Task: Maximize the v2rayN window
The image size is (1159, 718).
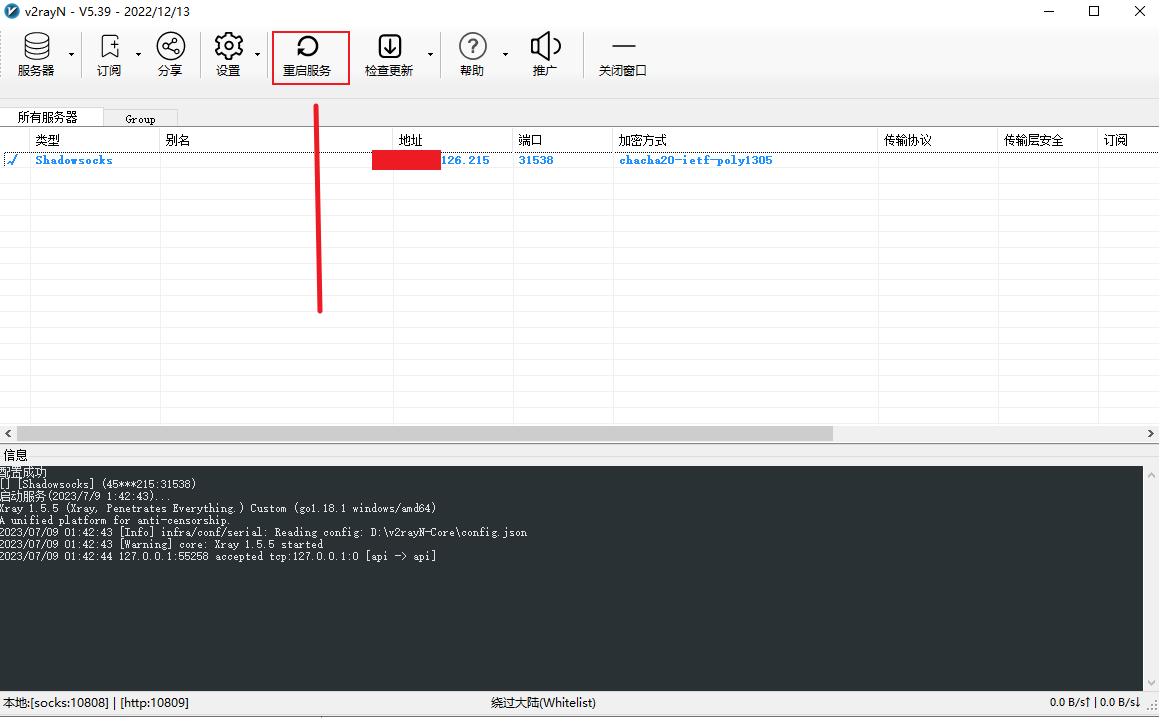Action: [x=1094, y=11]
